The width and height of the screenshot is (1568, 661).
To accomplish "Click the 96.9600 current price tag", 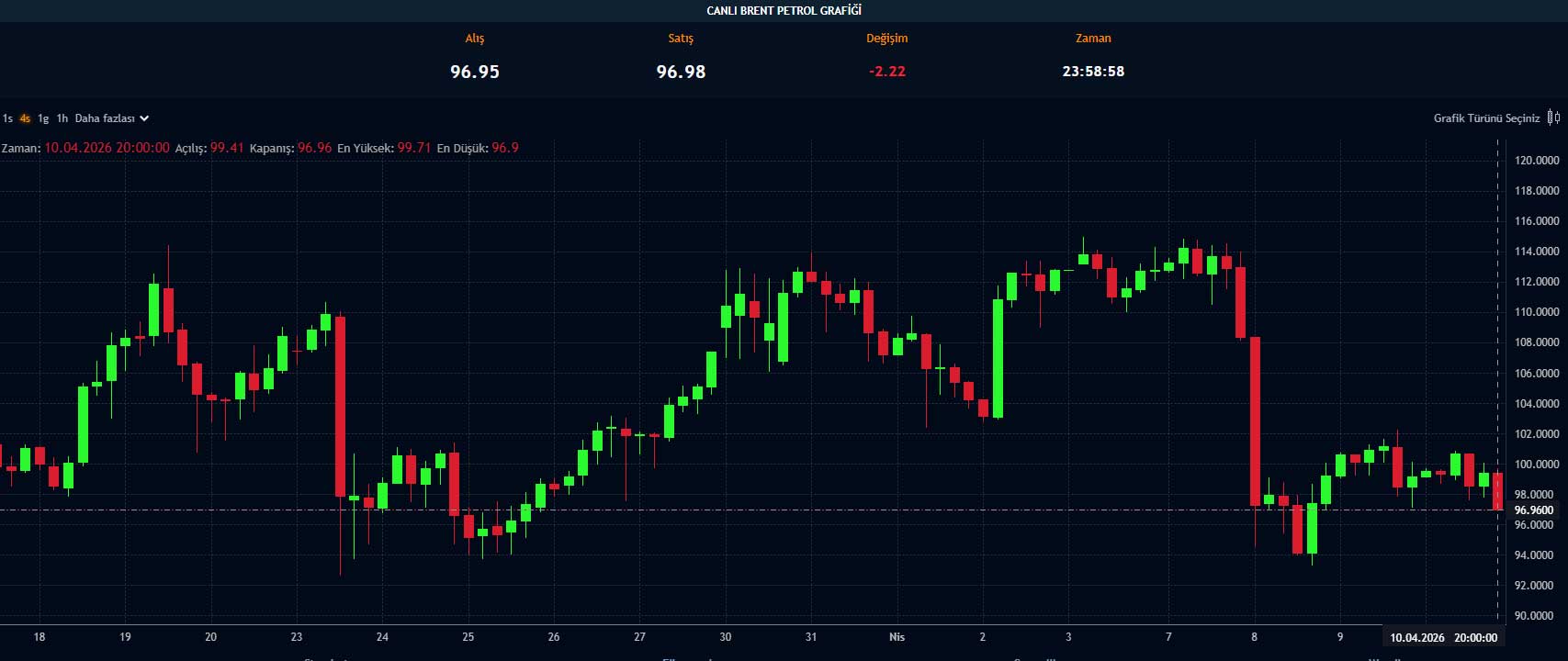I will 1534,510.
